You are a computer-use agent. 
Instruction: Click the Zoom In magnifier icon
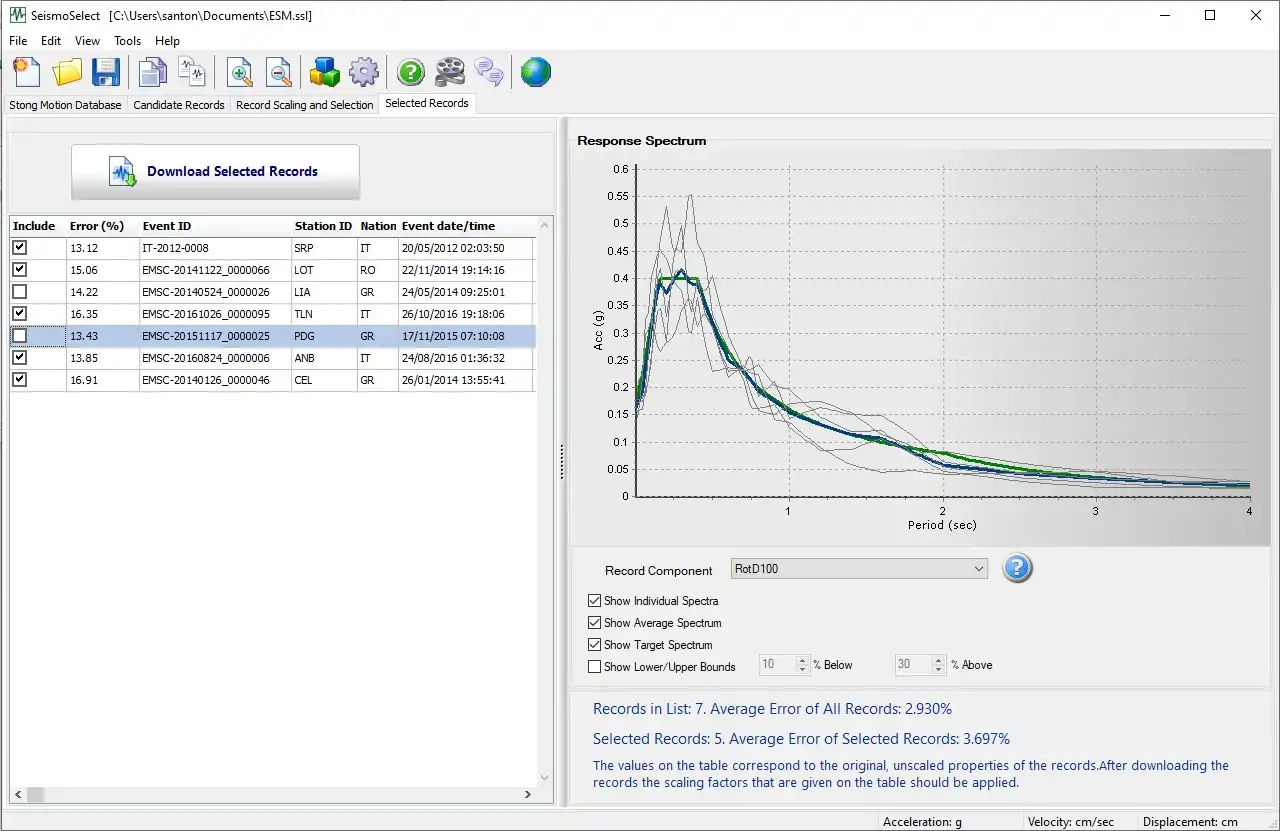coord(240,72)
